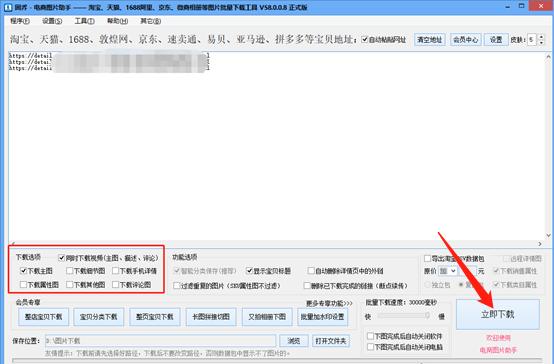Click the 打开文件夹 button

331,341
